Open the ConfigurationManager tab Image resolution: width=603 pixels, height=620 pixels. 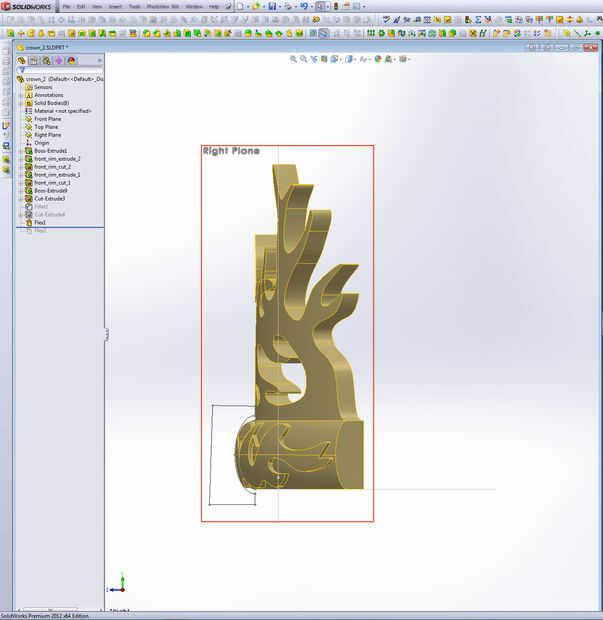[x=47, y=60]
